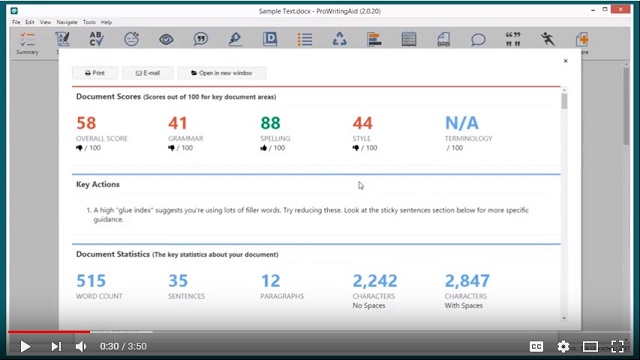Open the Edit menu
Image resolution: width=640 pixels, height=360 pixels.
coord(30,22)
